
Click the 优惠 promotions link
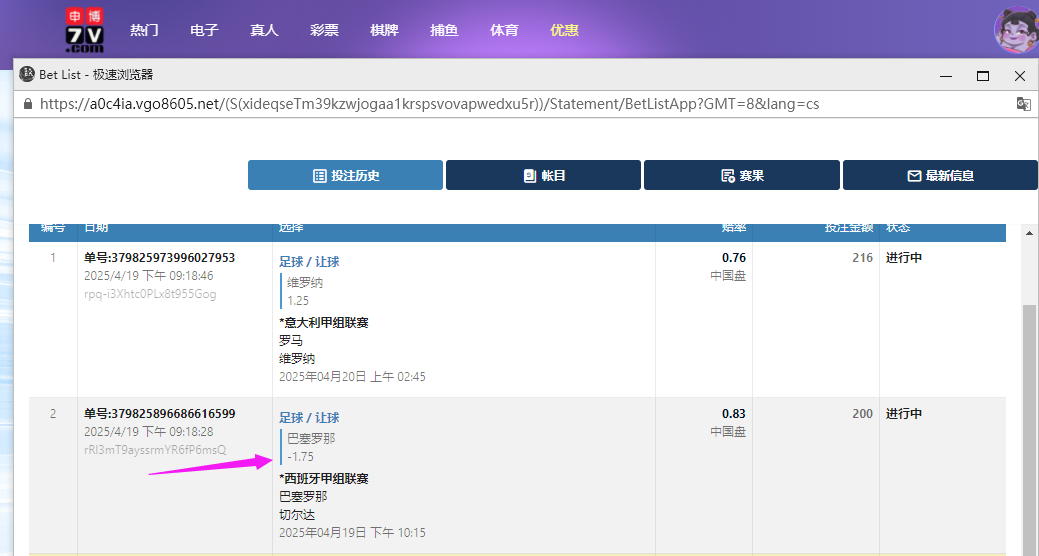pyautogui.click(x=564, y=30)
